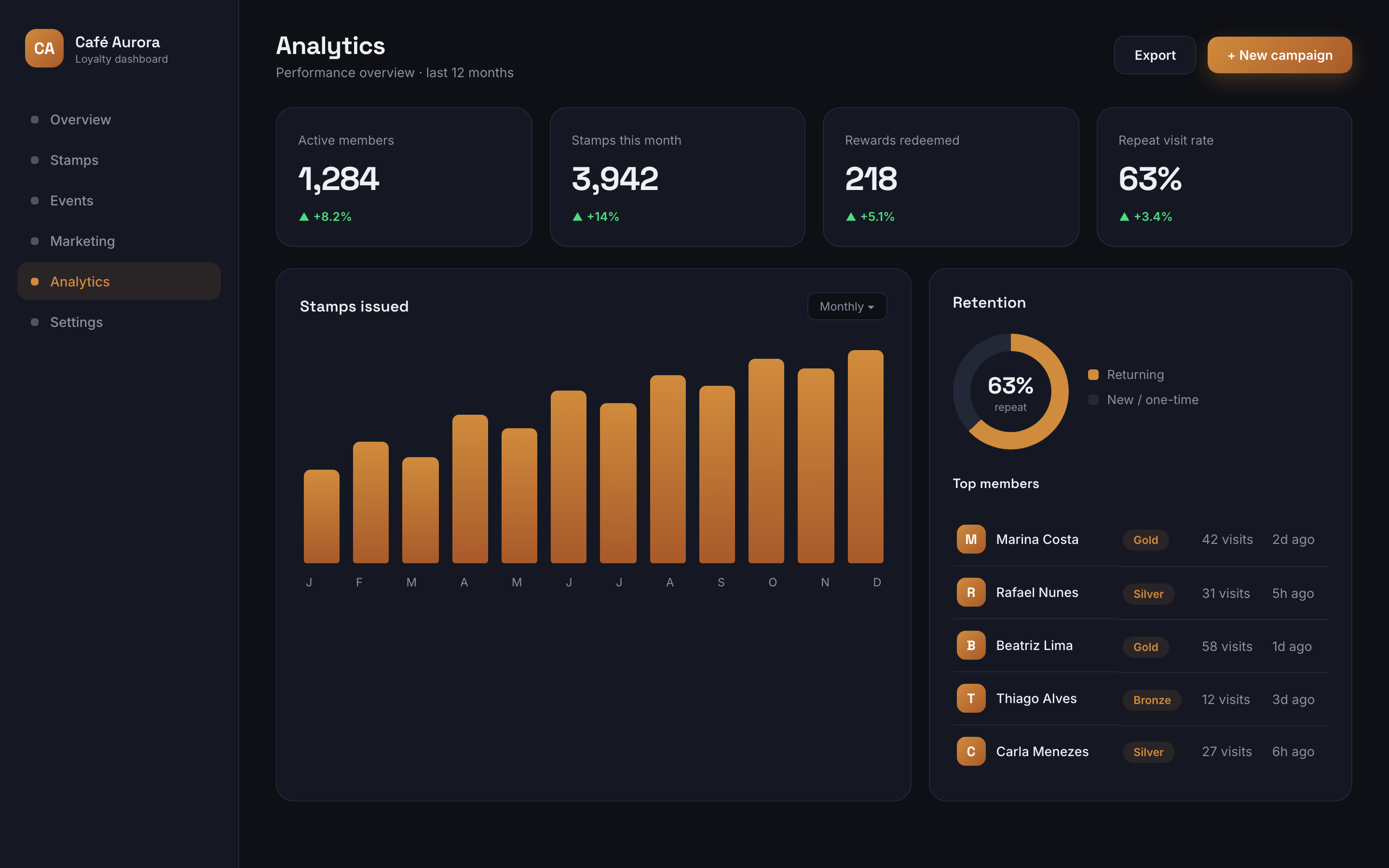
Task: Click the name Beatriz Lima
Action: [x=1035, y=645]
